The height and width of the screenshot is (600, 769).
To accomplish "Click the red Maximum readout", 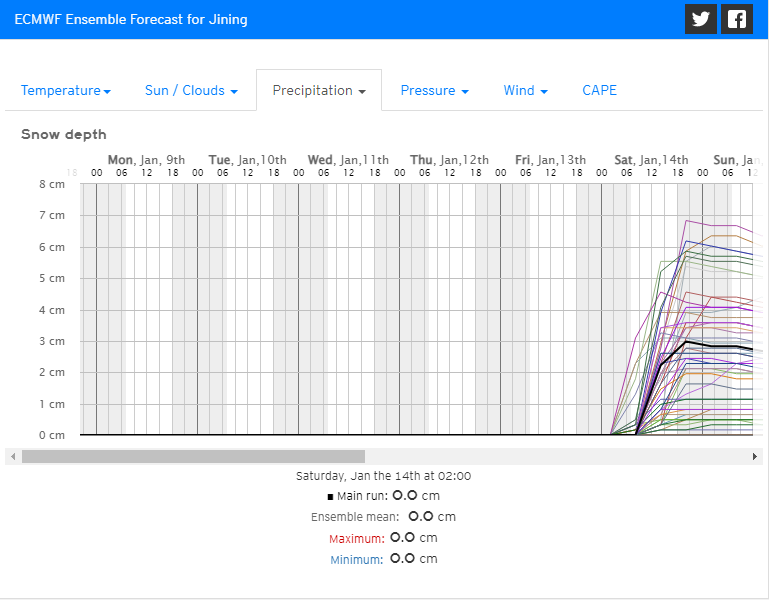I will (384, 538).
